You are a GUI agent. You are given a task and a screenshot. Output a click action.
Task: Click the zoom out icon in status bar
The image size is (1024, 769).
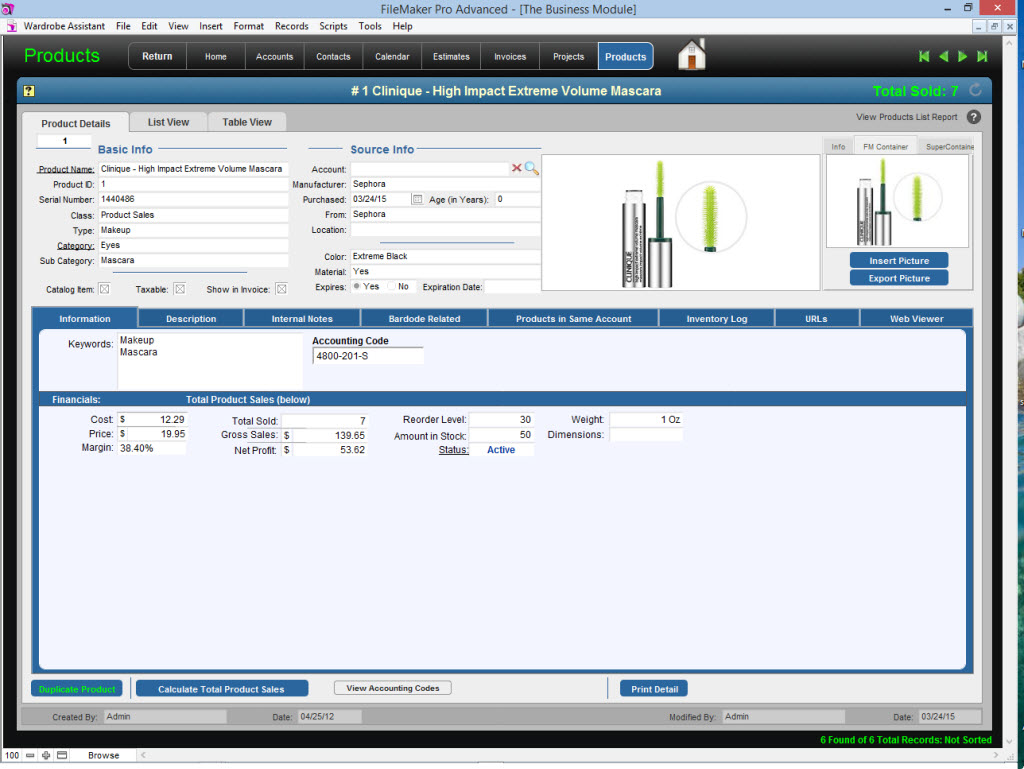30,755
